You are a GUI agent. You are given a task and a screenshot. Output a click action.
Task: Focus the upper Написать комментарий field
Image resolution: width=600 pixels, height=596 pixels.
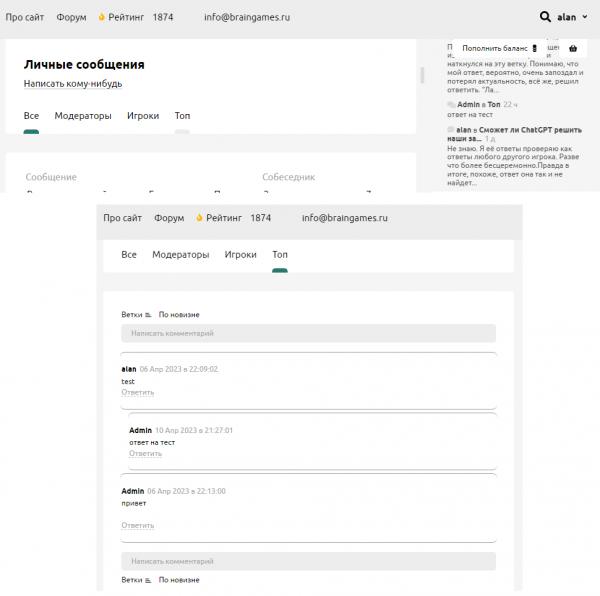pyautogui.click(x=308, y=333)
